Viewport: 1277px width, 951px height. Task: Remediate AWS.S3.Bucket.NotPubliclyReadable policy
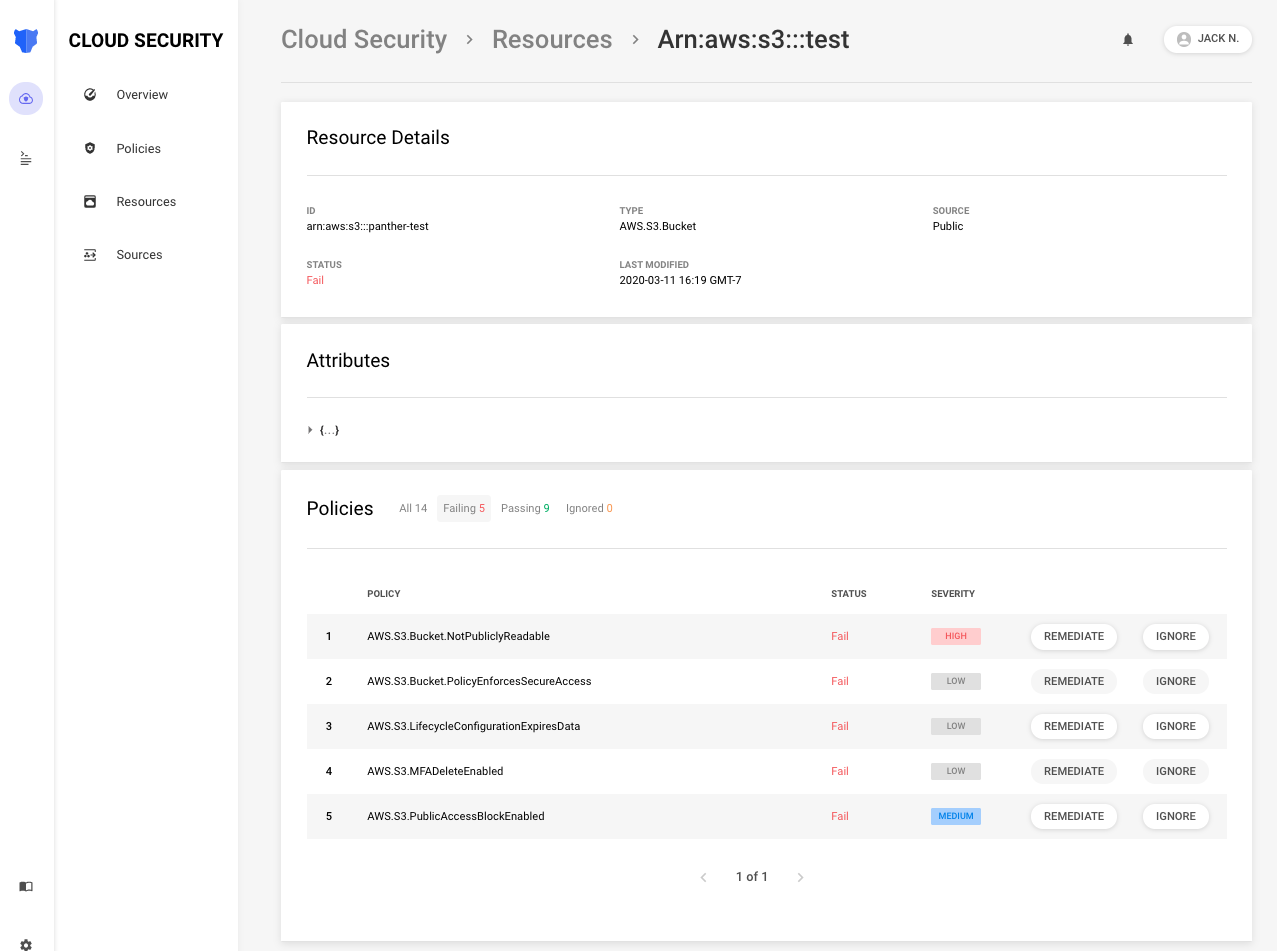click(x=1074, y=636)
